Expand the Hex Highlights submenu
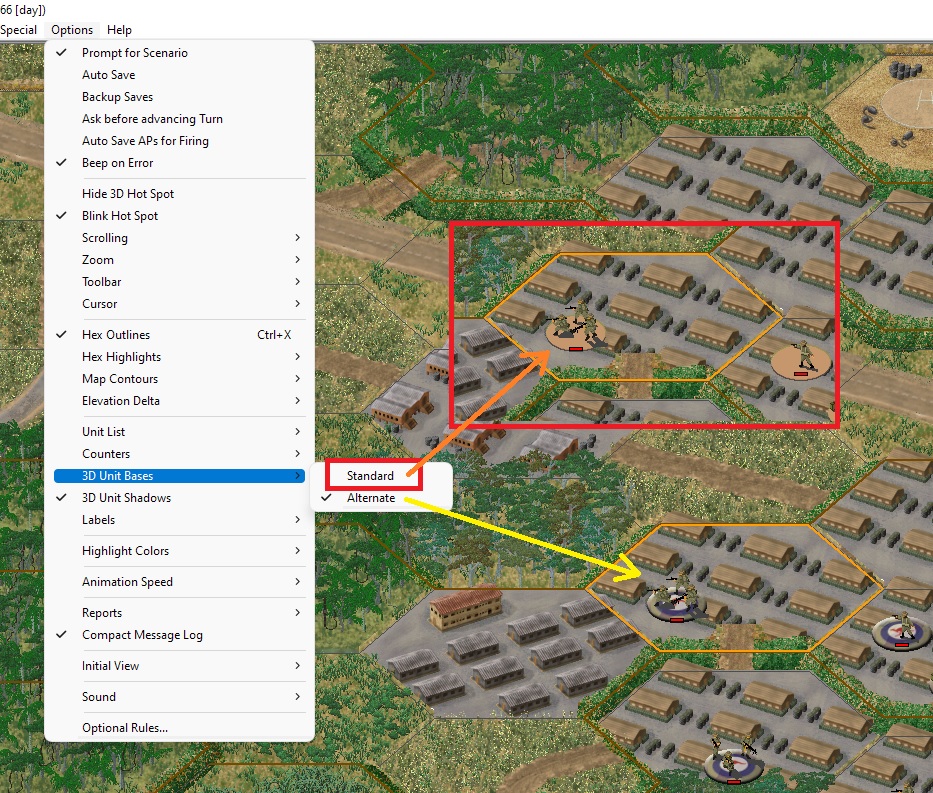Image resolution: width=933 pixels, height=793 pixels. [179, 357]
